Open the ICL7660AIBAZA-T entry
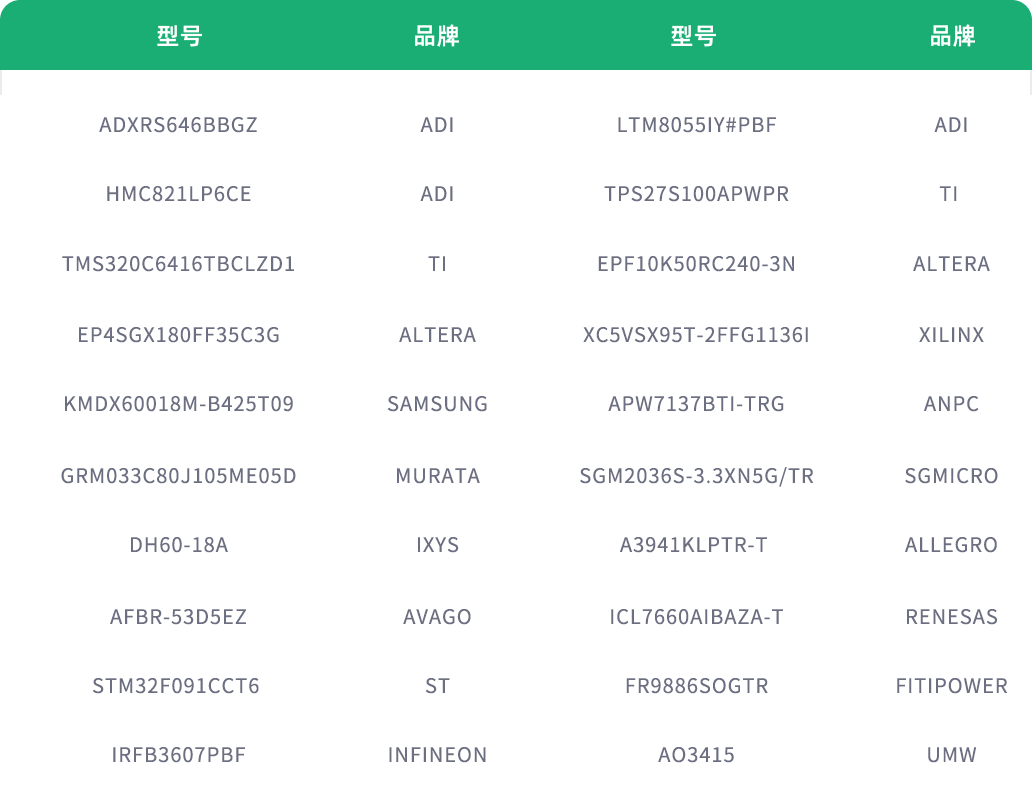This screenshot has width=1032, height=802. [697, 617]
